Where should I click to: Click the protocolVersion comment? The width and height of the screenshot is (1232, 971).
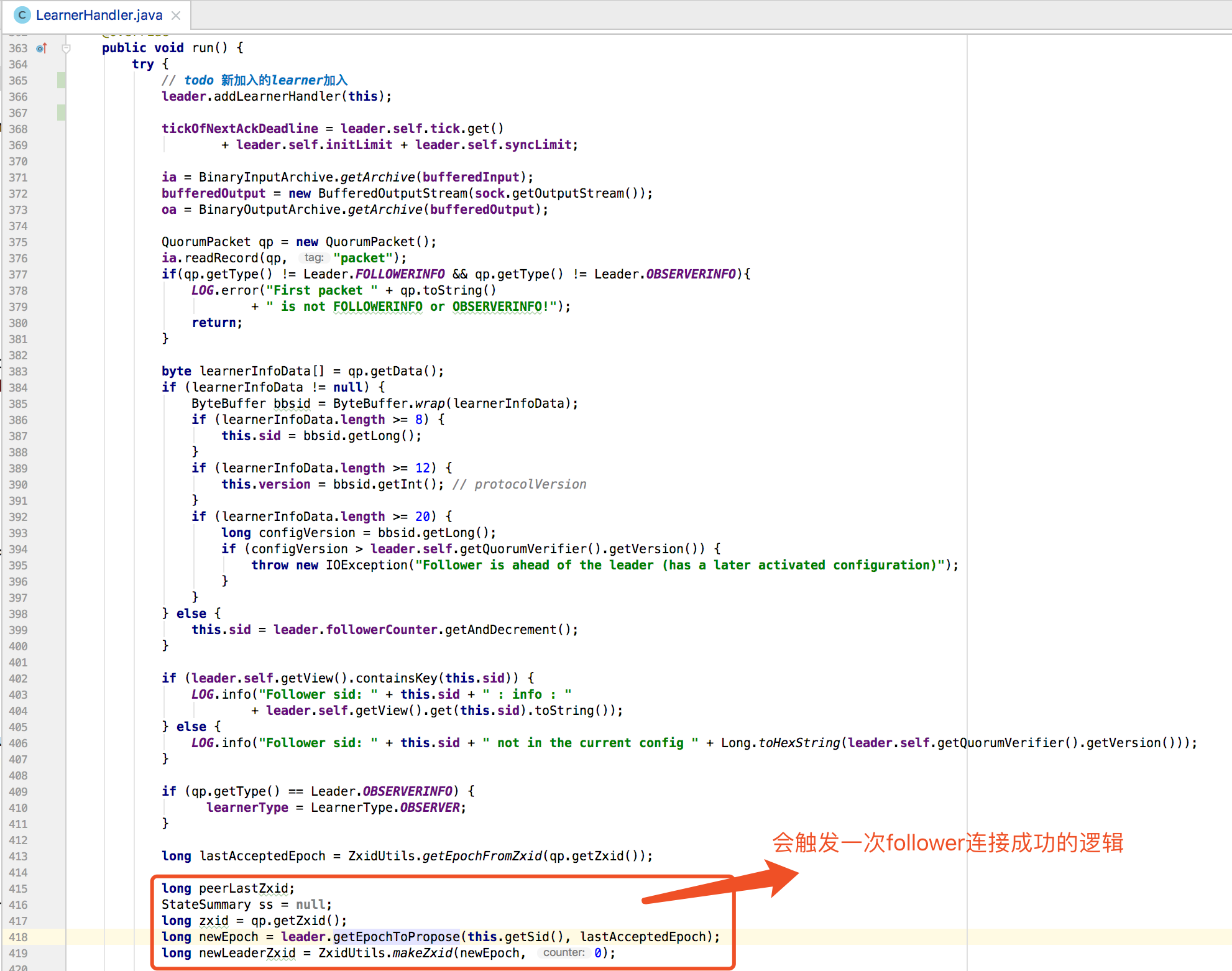520,484
